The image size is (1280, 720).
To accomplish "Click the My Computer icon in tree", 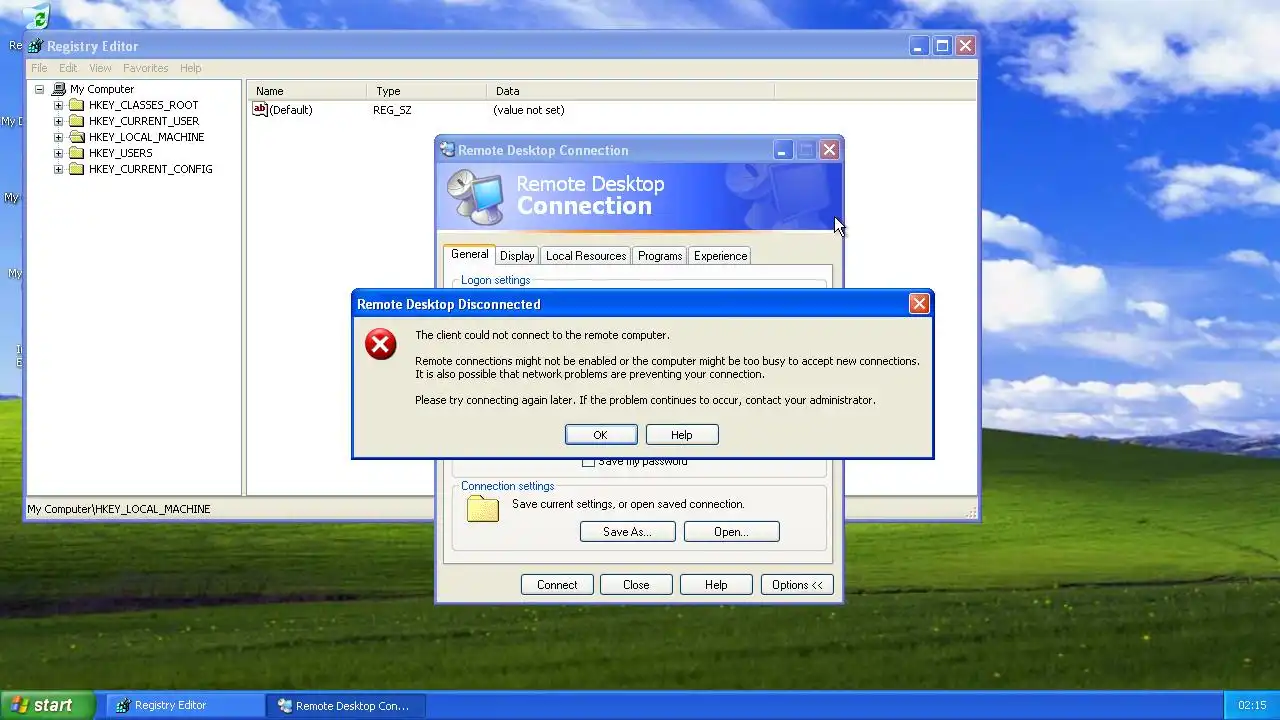I will coord(59,89).
